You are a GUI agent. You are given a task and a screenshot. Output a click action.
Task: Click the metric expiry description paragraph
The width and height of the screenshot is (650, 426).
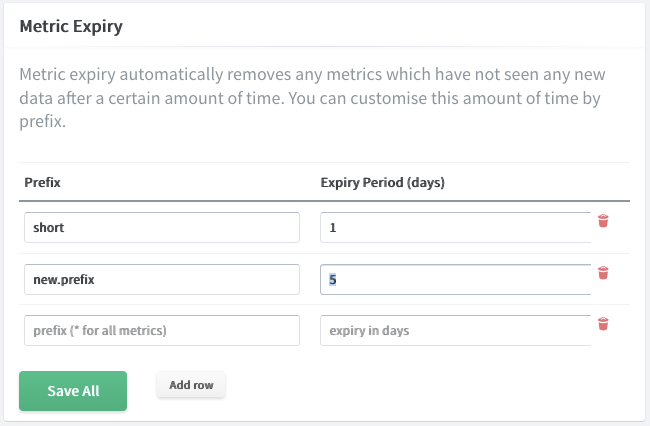click(312, 98)
